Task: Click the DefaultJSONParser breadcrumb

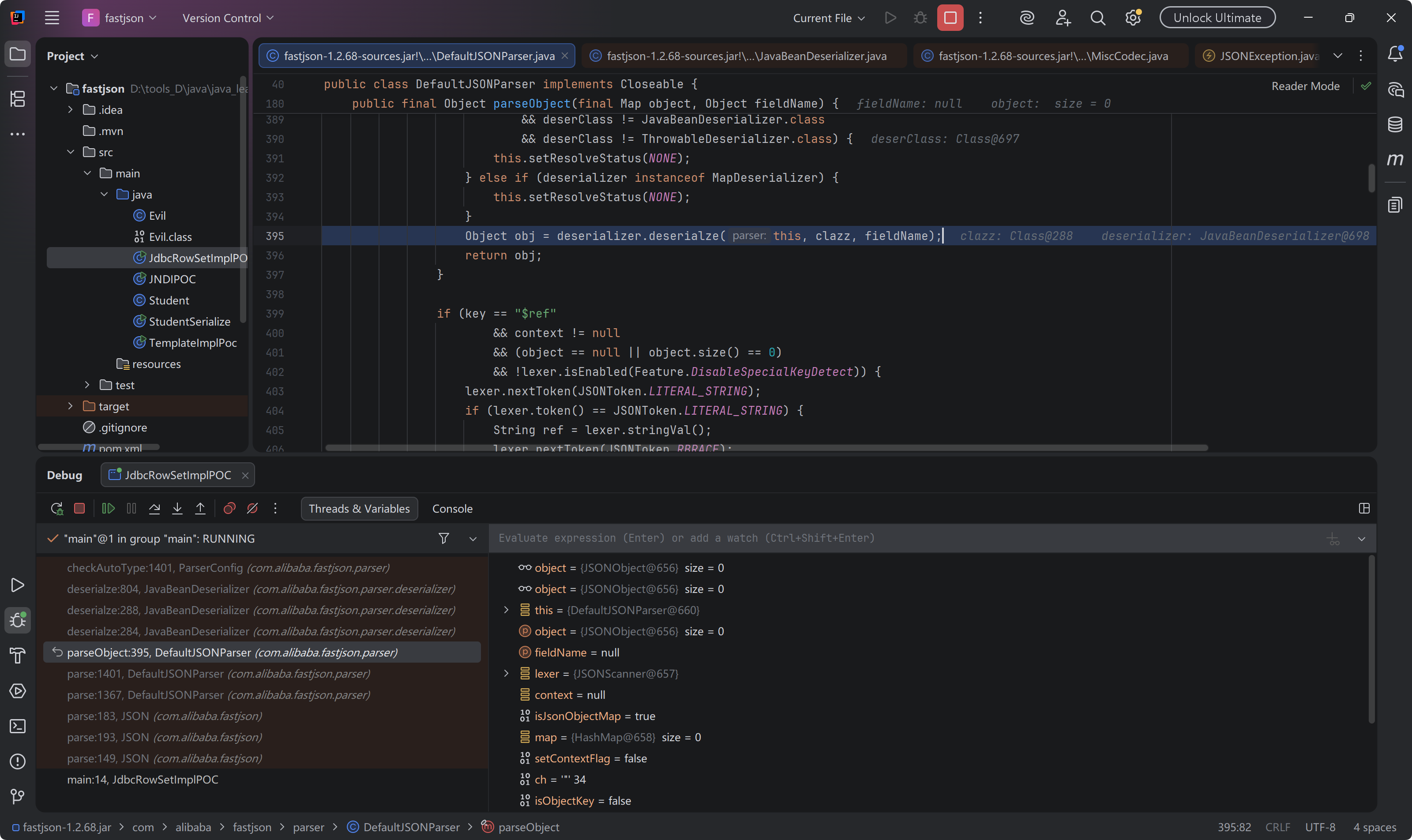Action: click(x=404, y=827)
